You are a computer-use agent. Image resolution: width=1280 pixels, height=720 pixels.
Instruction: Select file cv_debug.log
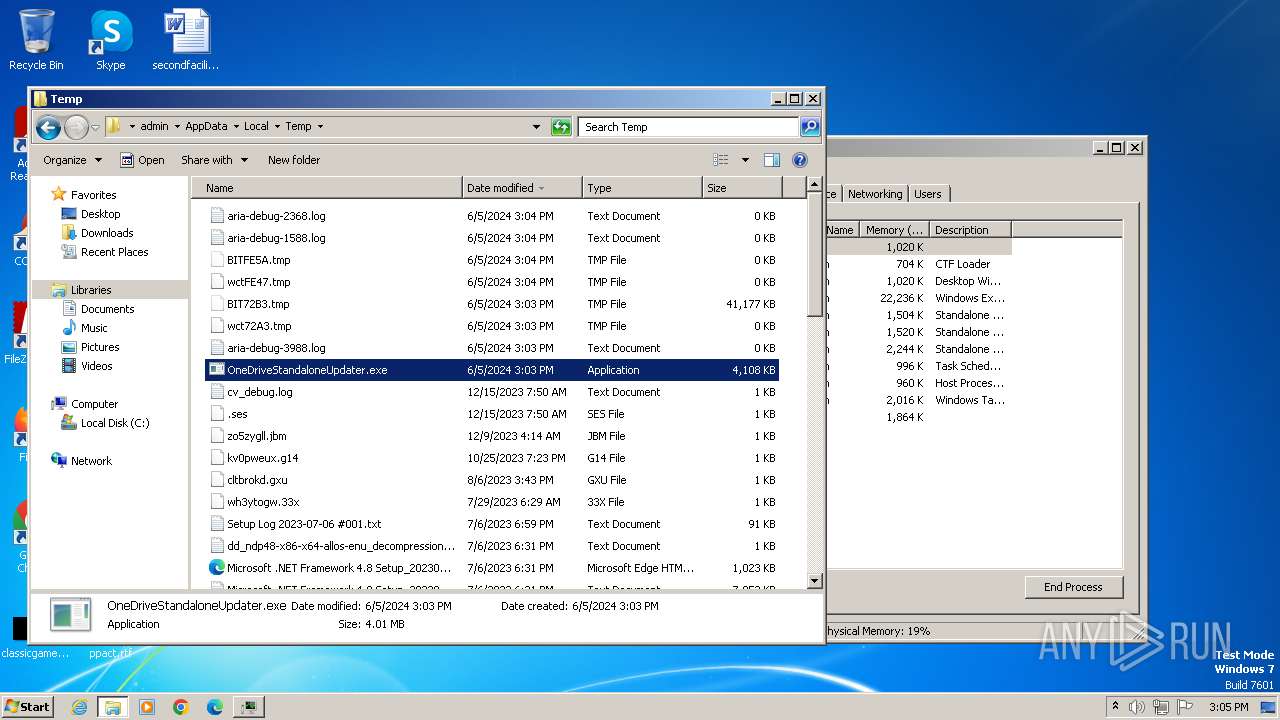coord(259,392)
